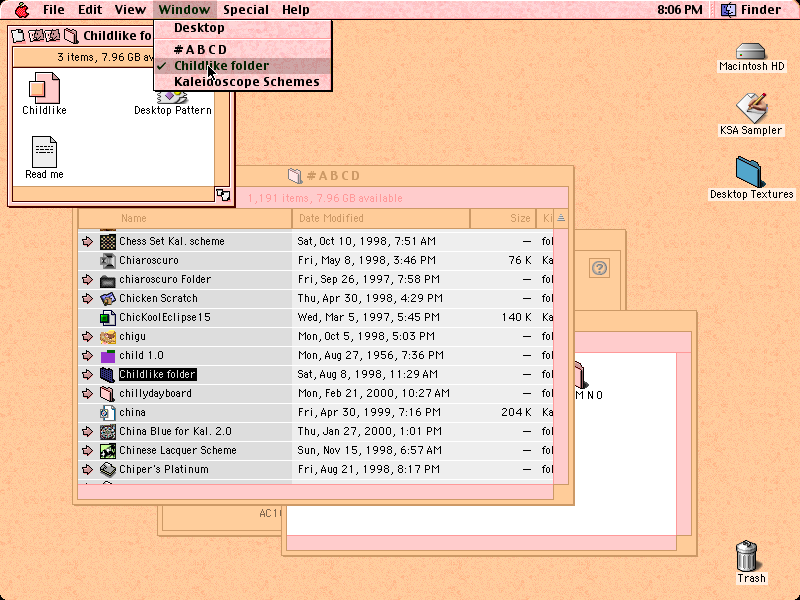Click the china file icon
This screenshot has height=600, width=800.
(108, 413)
